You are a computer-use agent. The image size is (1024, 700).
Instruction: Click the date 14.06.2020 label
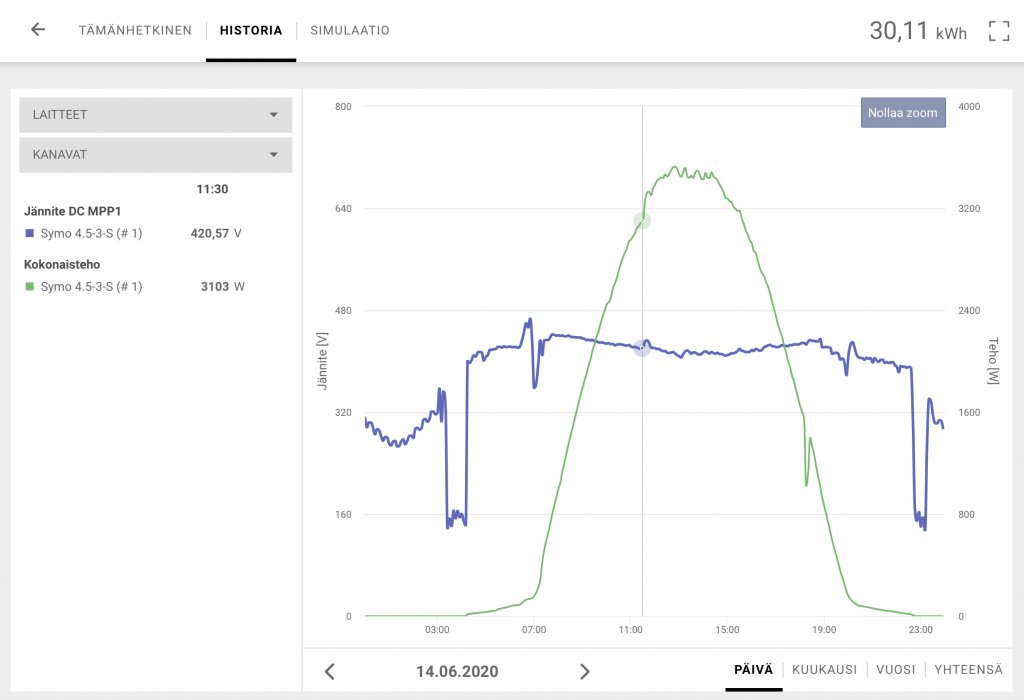pyautogui.click(x=457, y=671)
